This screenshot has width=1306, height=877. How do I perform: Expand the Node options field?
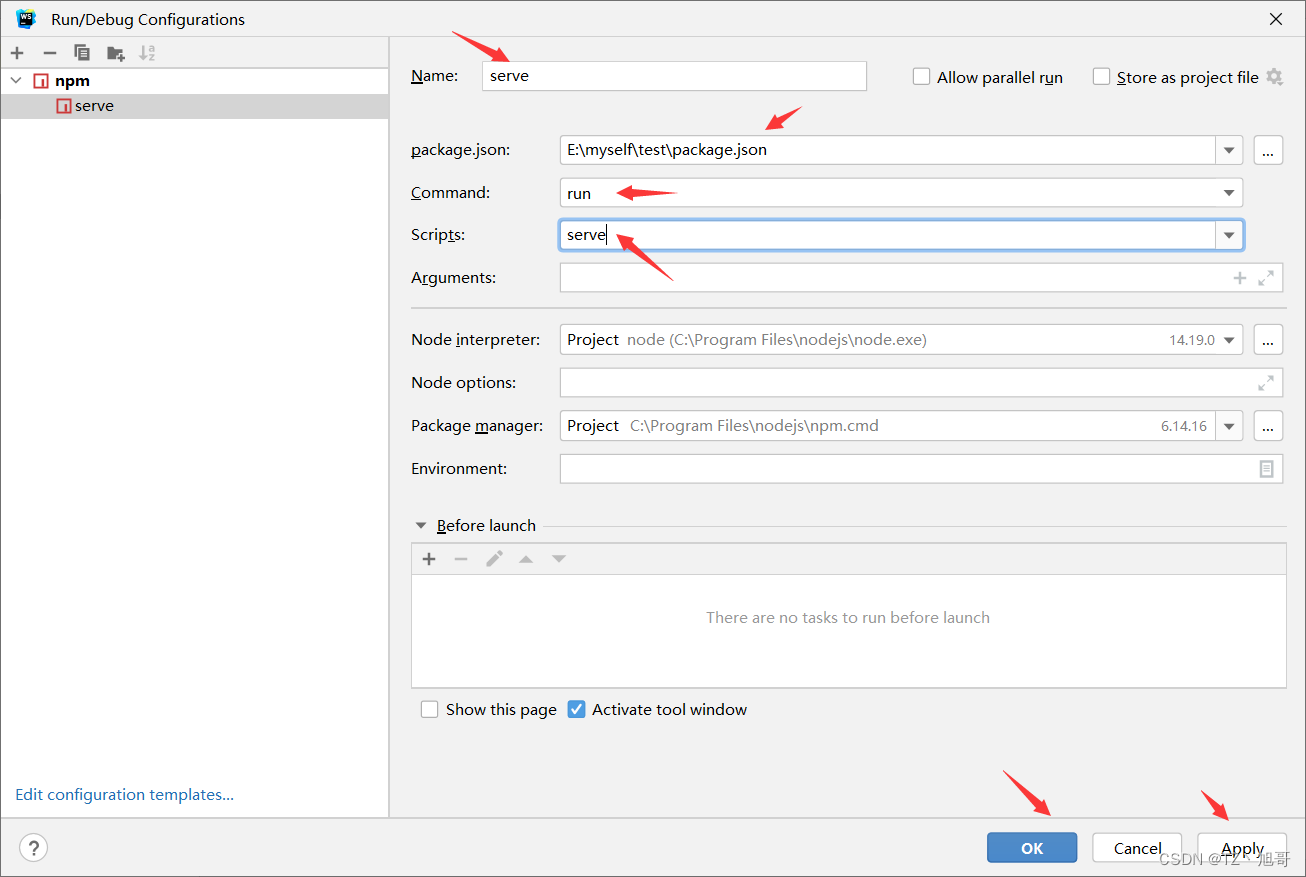coord(1266,383)
